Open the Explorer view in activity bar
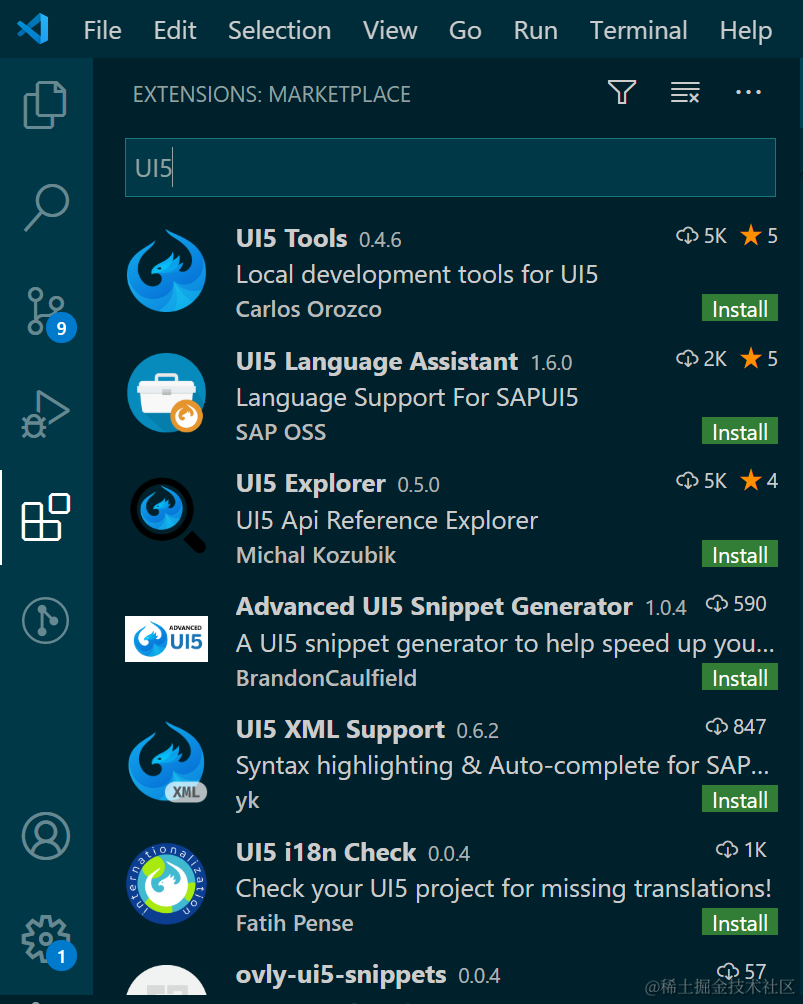The width and height of the screenshot is (803, 1004). pyautogui.click(x=45, y=104)
